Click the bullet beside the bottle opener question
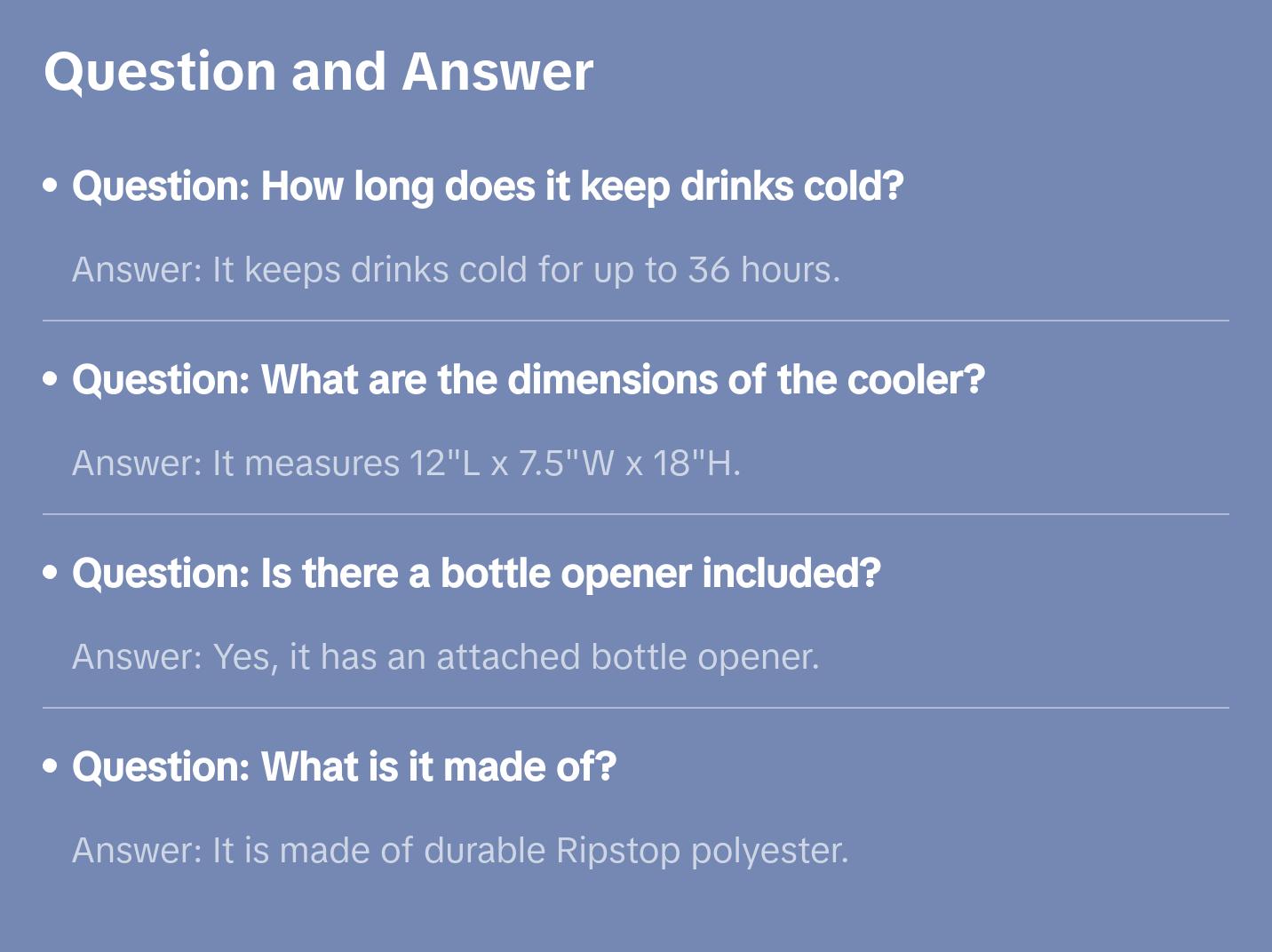The width and height of the screenshot is (1272, 952). tap(51, 573)
